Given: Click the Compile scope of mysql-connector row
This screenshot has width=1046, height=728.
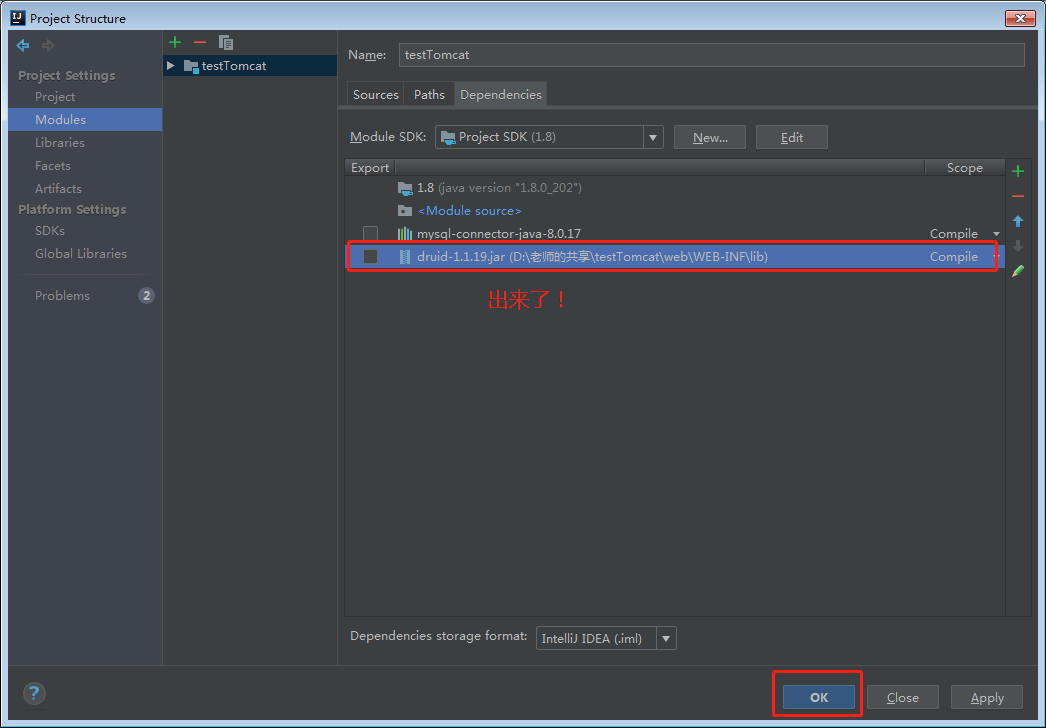Looking at the screenshot, I should click(x=954, y=234).
